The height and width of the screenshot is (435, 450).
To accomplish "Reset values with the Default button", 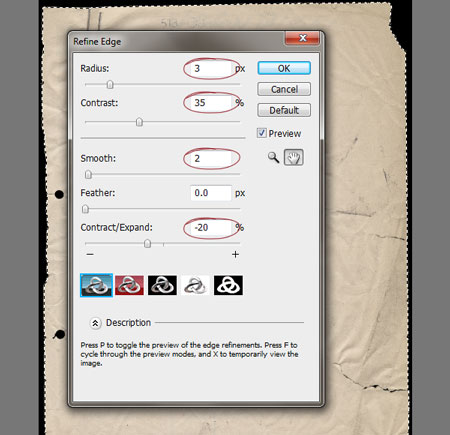I will pos(284,110).
